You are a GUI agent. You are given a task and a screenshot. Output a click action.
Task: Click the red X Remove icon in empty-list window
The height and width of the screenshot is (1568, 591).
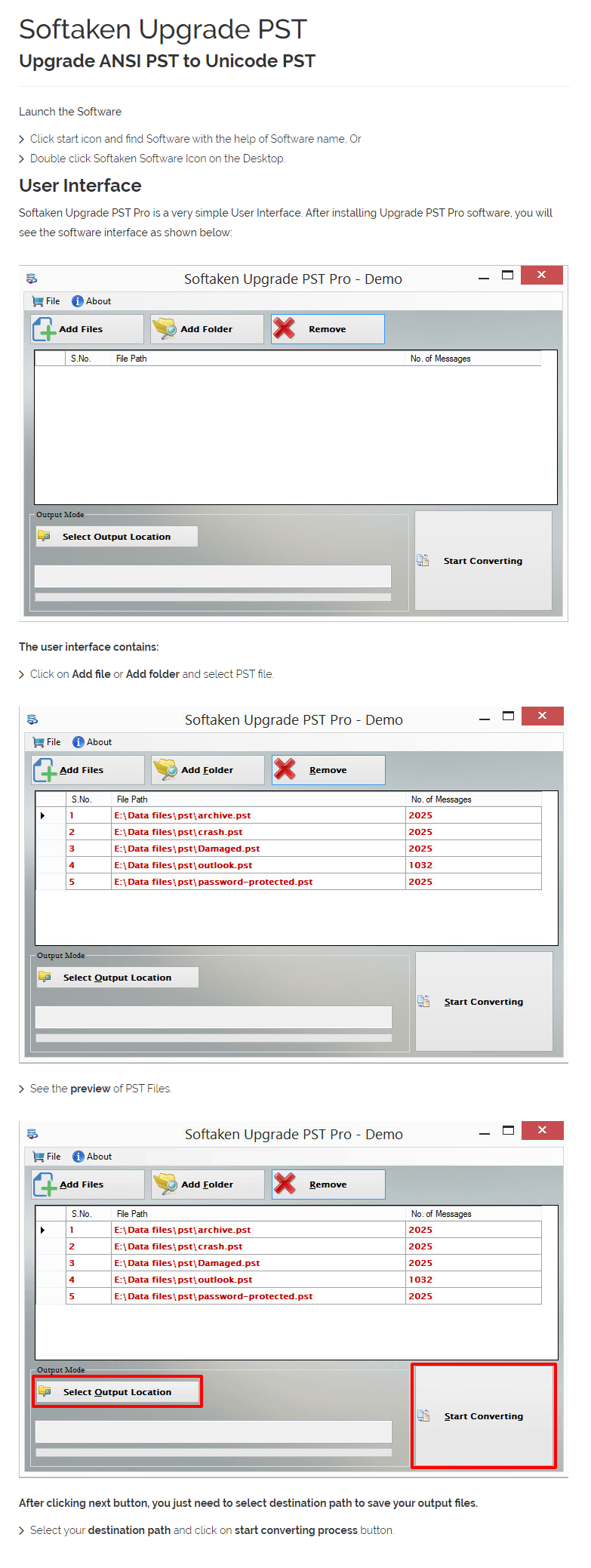tap(284, 328)
